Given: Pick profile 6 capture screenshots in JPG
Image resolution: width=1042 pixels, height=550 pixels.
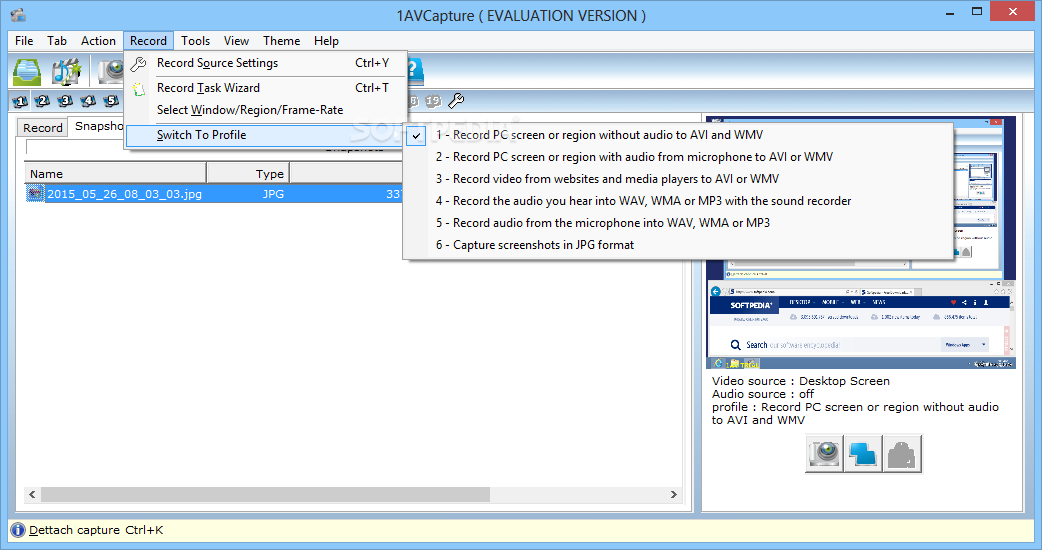Looking at the screenshot, I should tap(678, 244).
